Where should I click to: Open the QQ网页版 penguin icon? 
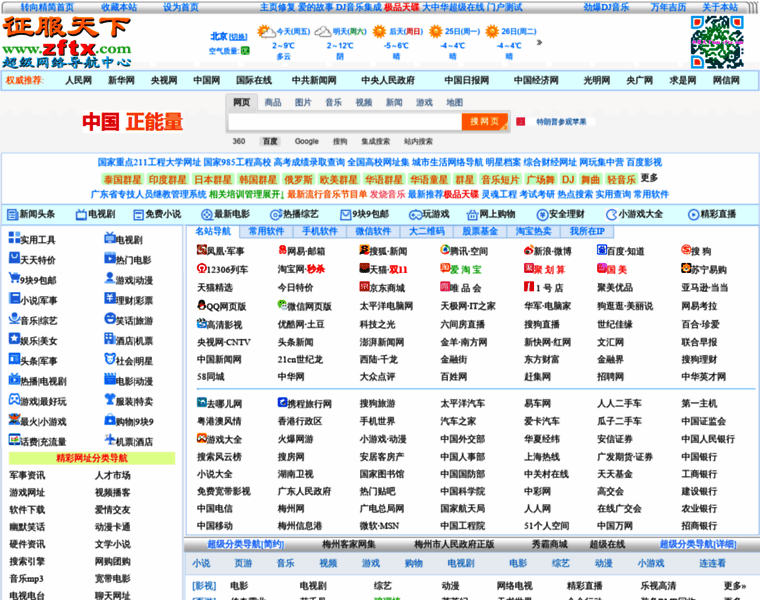(202, 305)
